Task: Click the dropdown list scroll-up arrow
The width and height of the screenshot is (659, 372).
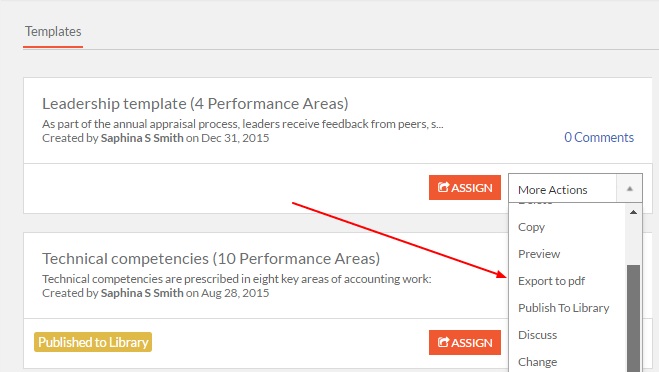Action: tap(633, 212)
